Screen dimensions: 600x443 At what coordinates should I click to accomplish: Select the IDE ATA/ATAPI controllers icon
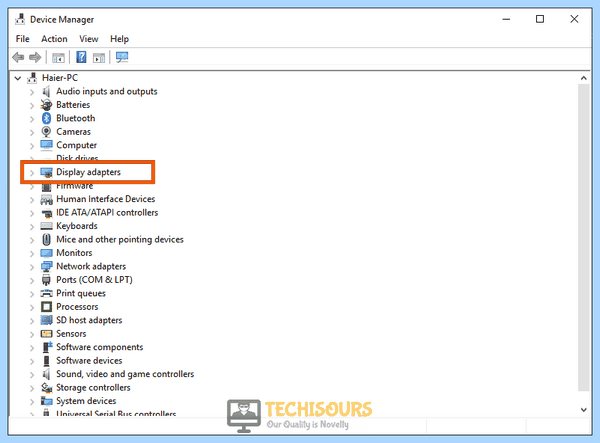click(46, 213)
